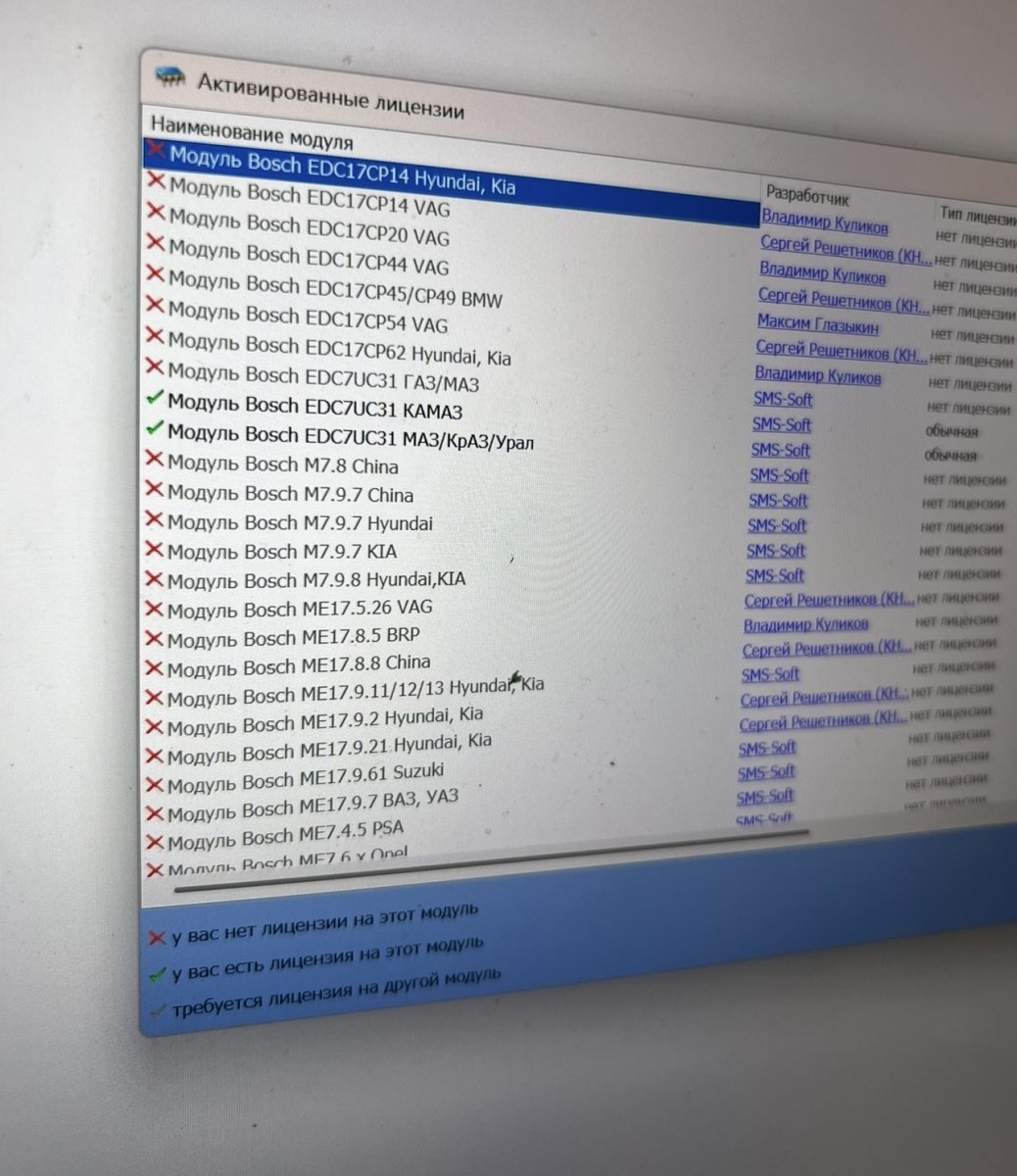Sort by the Тип лицензии column header
Viewport: 1017px width, 1176px height.
978,216
